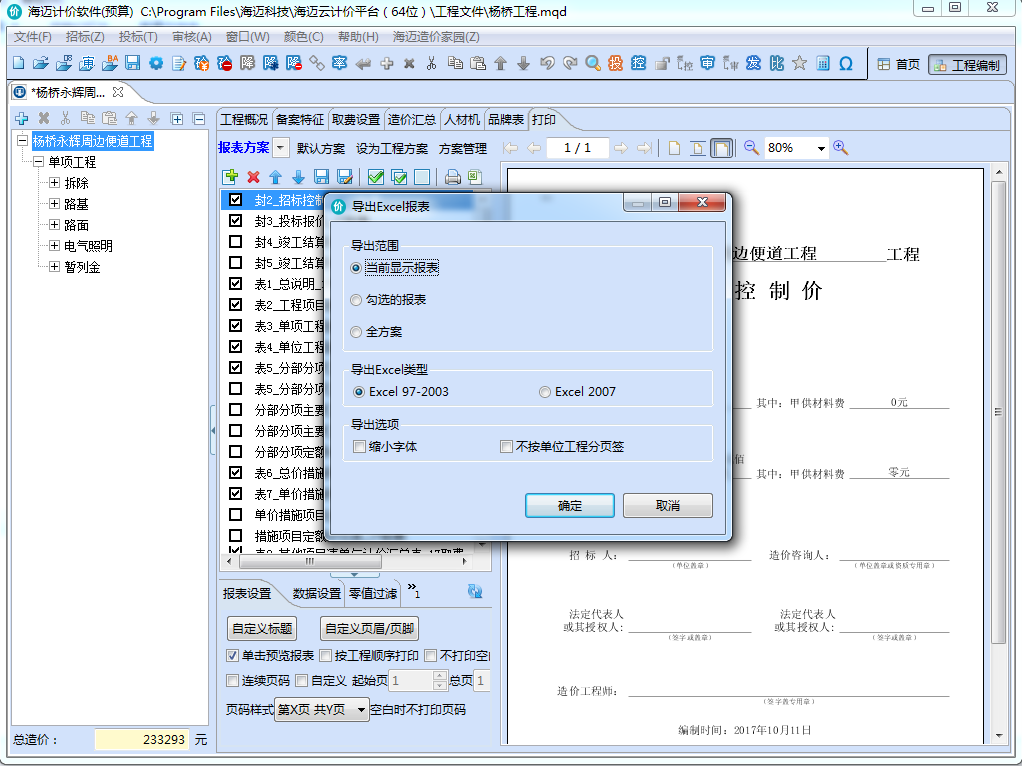1022x766 pixels.
Task: Click the 比 compare toolbar icon
Action: click(x=776, y=63)
